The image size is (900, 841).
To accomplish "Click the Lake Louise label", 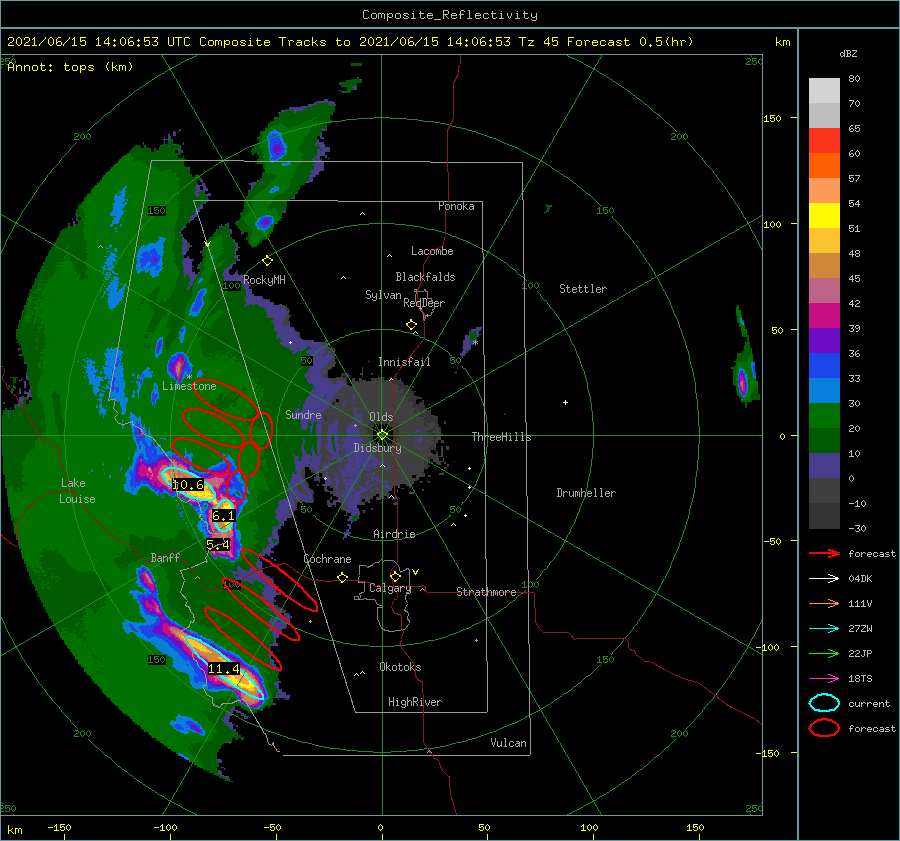I will [77, 491].
